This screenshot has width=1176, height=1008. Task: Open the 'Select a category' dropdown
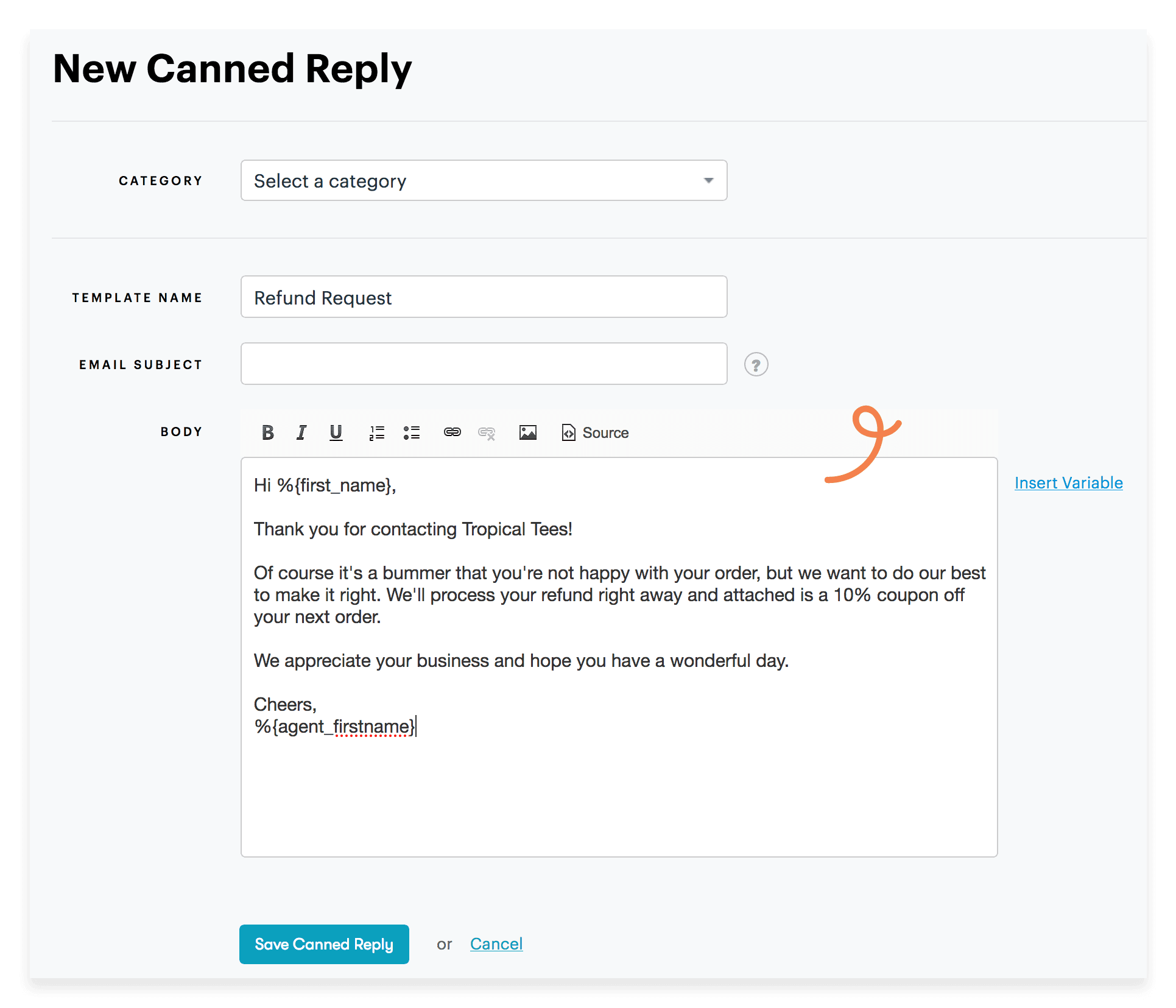coord(483,180)
